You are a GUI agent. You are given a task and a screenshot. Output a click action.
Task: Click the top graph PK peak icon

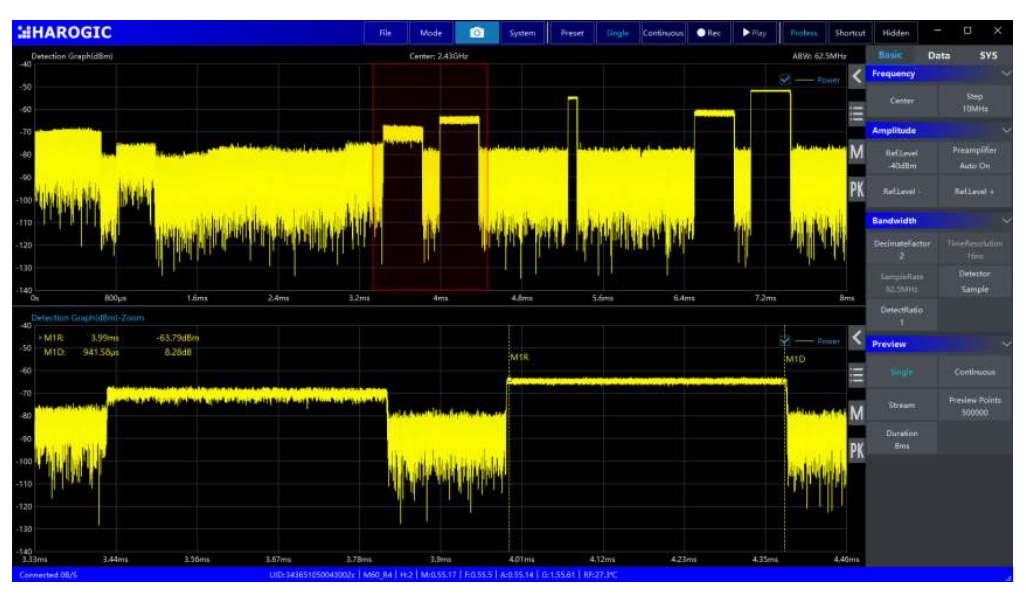(857, 190)
